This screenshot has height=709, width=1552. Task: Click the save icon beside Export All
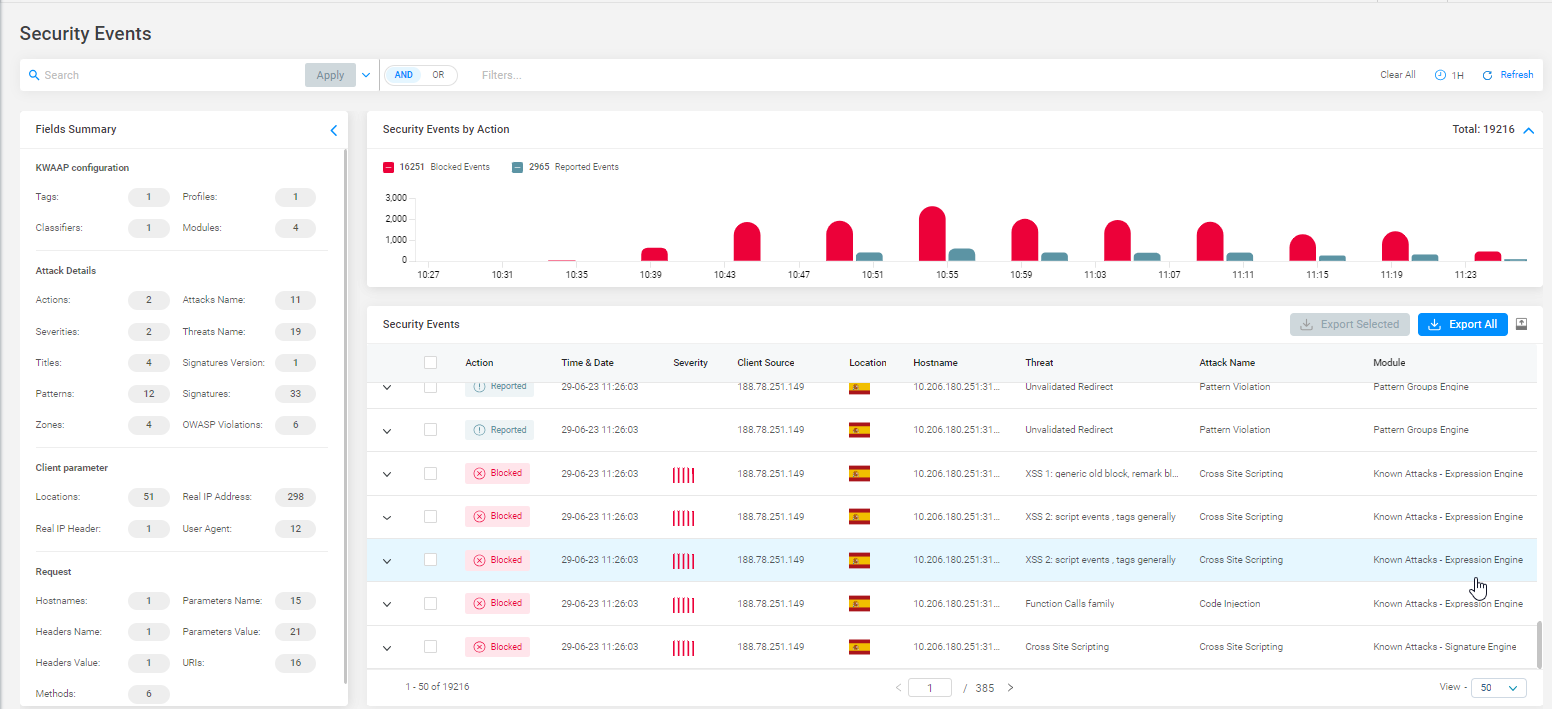pos(1522,324)
